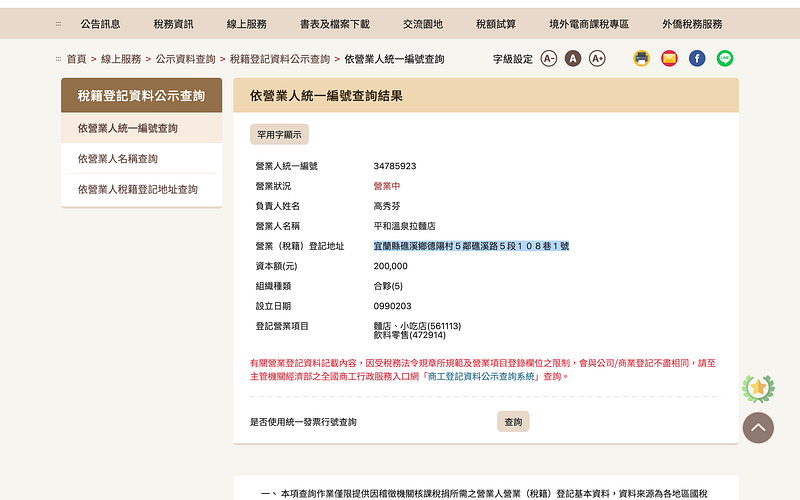Go to 線上服務 breadcrumb link
This screenshot has height=500, width=800.
pos(121,59)
